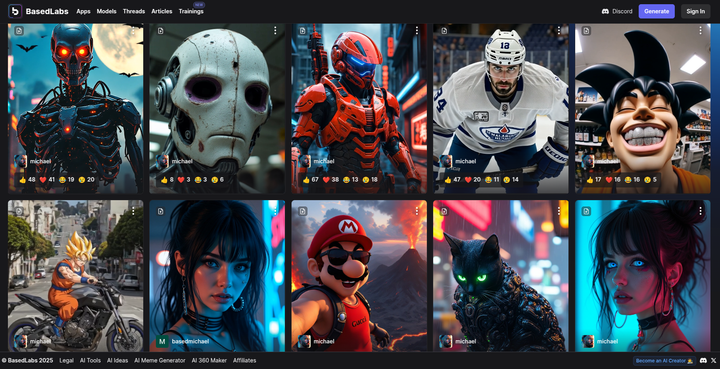The image size is (720, 369).
Task: Click the document icon on white mask android card
Action: (161, 31)
